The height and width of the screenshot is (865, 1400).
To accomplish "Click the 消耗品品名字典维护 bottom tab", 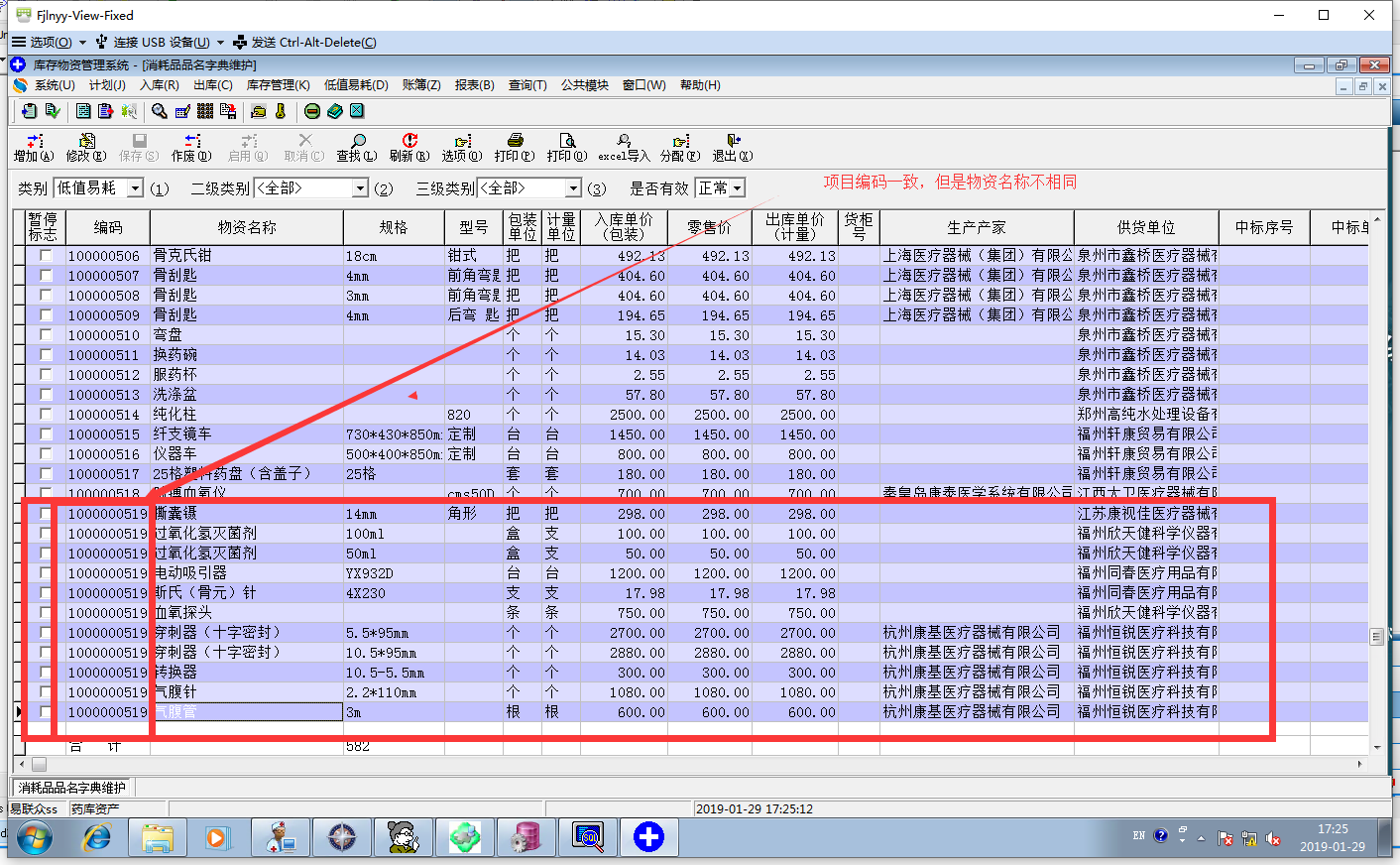I will 72,788.
